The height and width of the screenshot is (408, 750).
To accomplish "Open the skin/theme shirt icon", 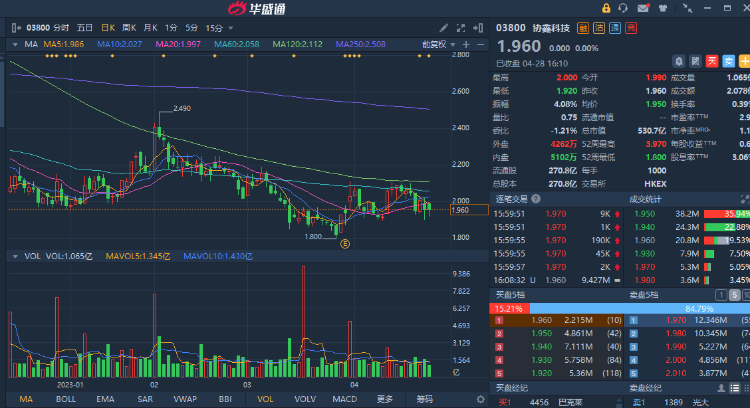I will [x=662, y=8].
